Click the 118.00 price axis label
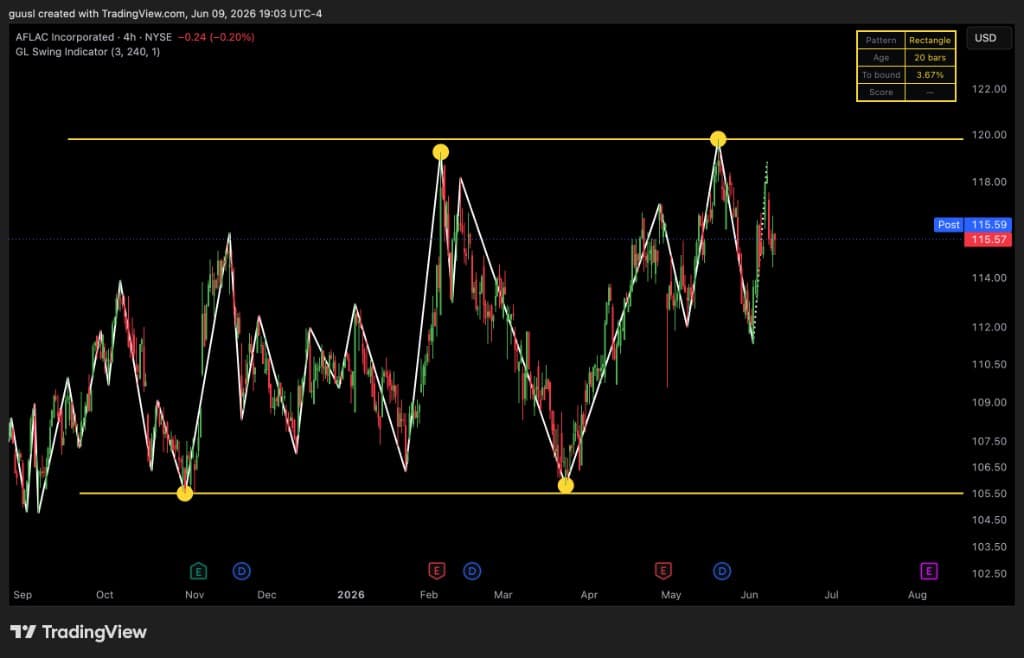Screen dimensions: 1024x658 click(989, 181)
